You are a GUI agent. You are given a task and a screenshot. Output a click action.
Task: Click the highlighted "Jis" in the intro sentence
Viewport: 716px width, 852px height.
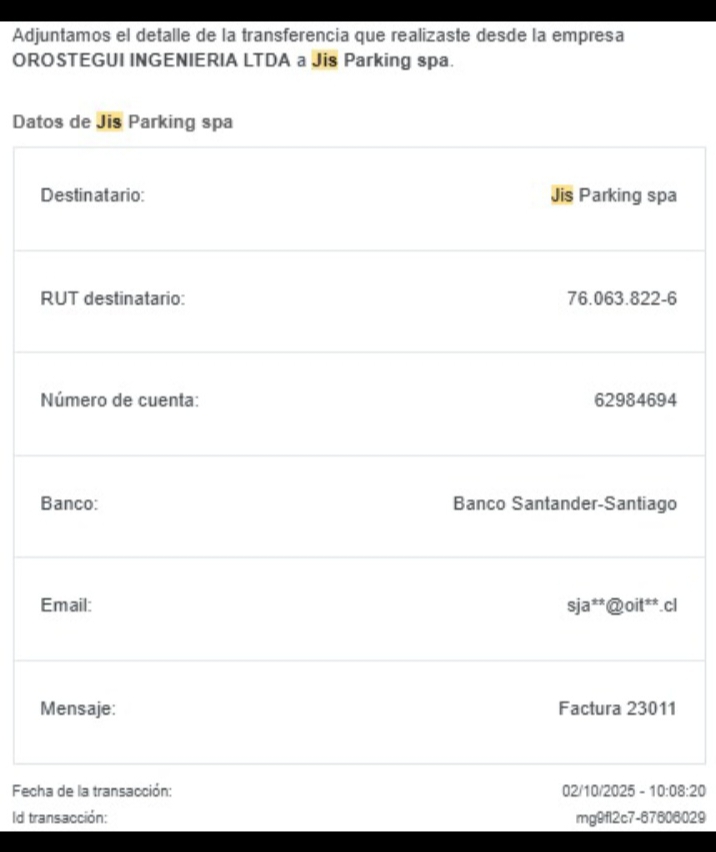point(324,59)
